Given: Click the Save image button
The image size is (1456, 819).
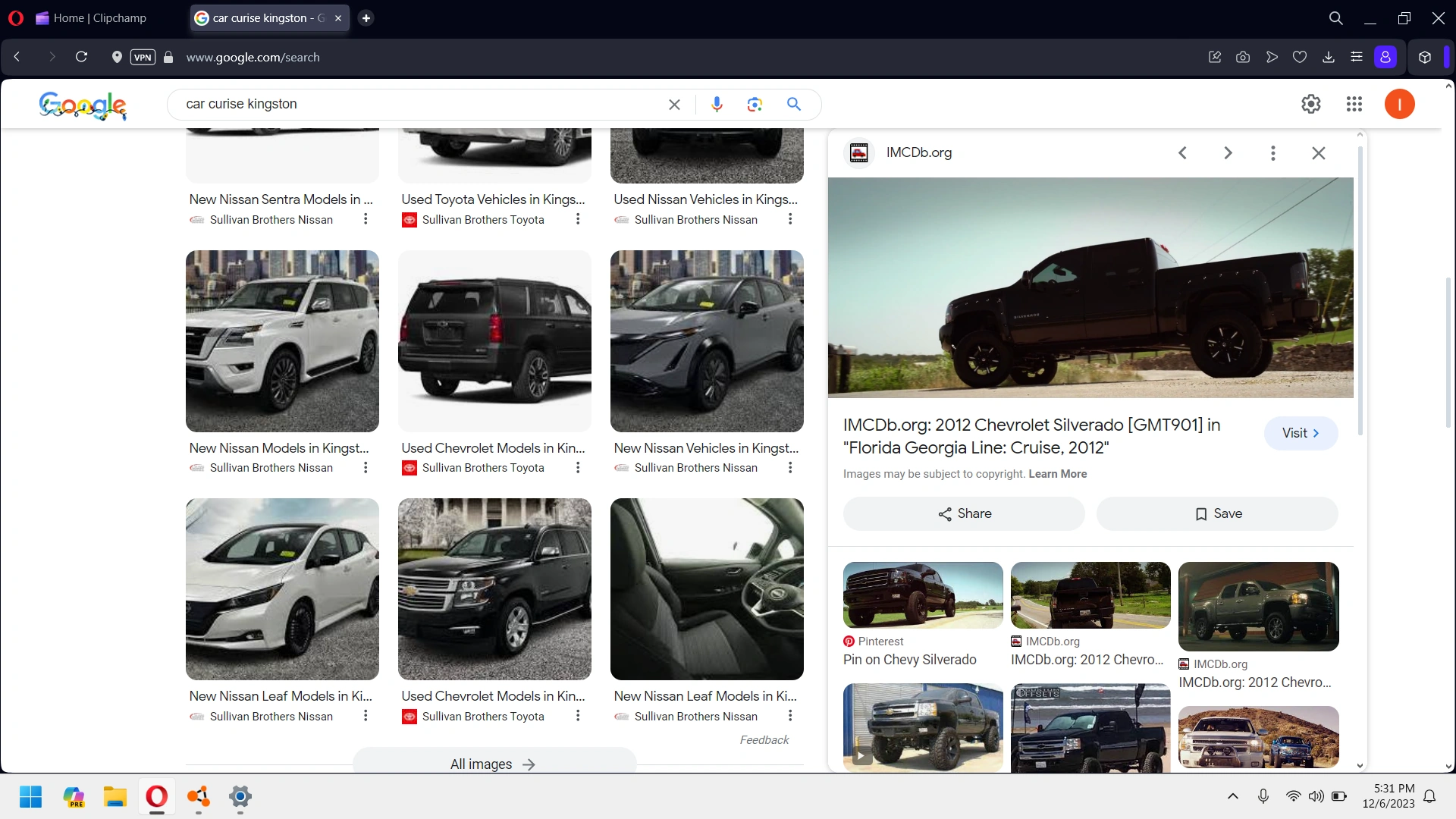Looking at the screenshot, I should pos(1217,513).
